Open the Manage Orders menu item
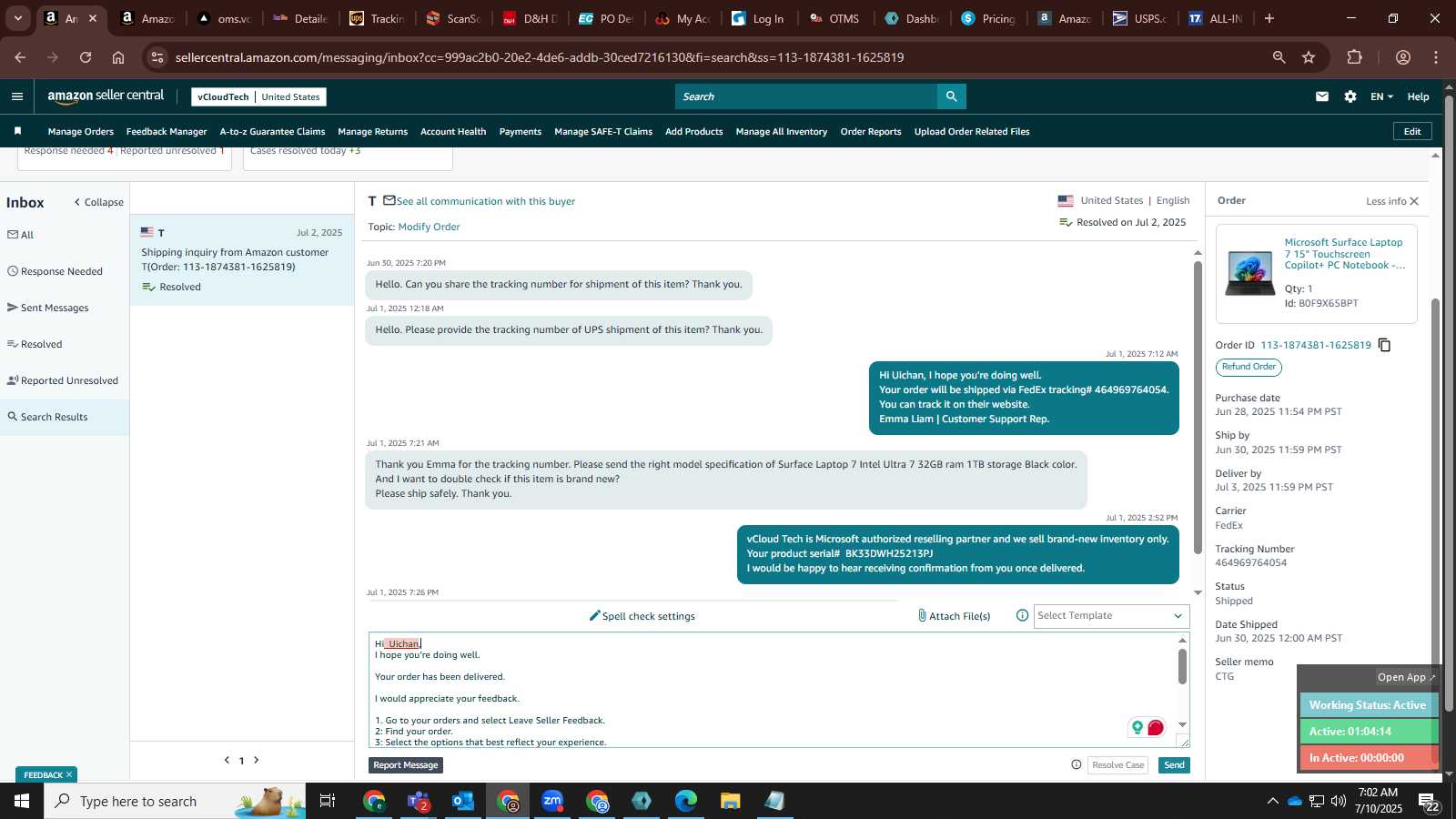The width and height of the screenshot is (1456, 819). coord(81,132)
